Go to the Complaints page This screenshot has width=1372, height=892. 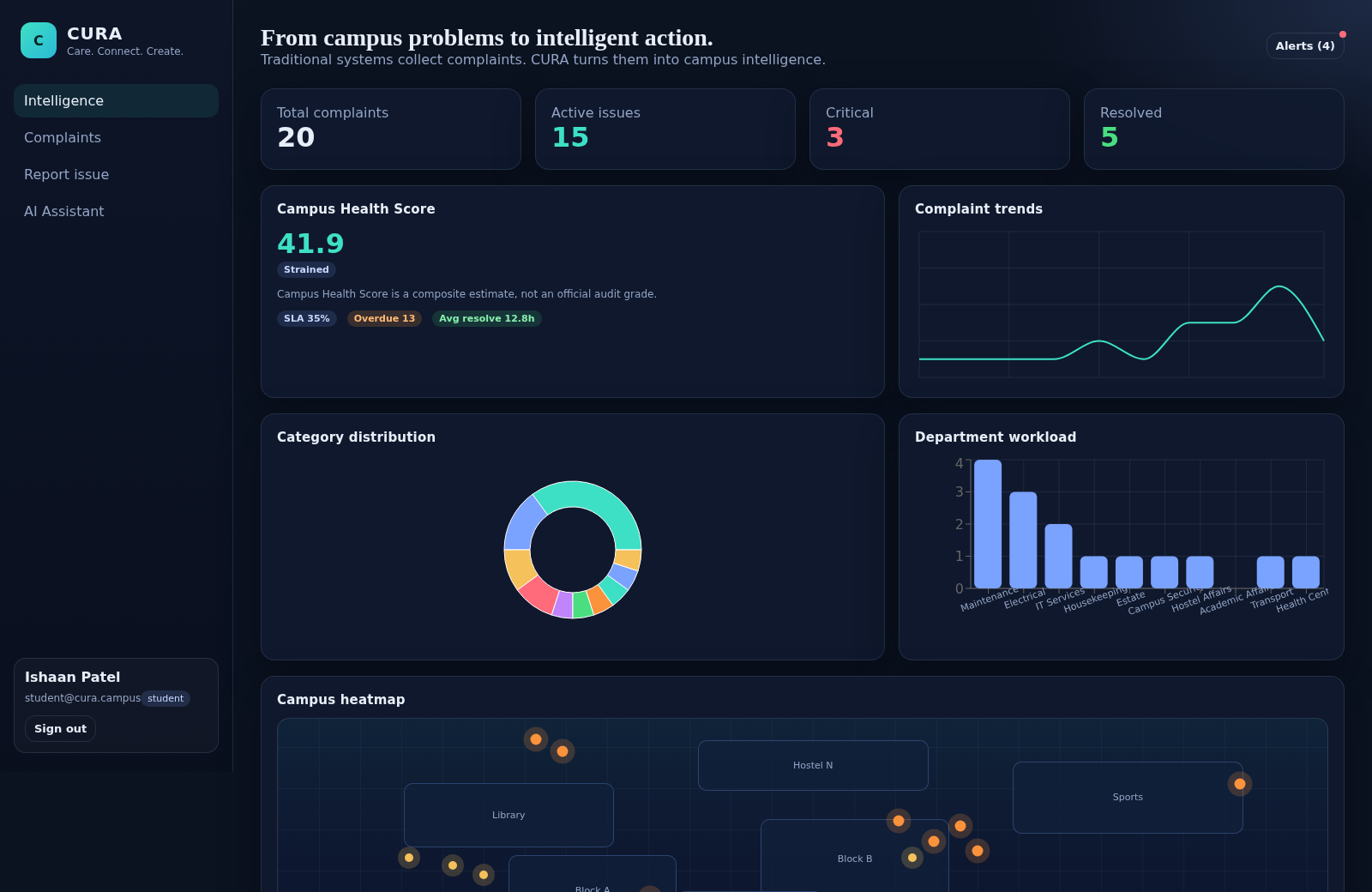[x=116, y=137]
